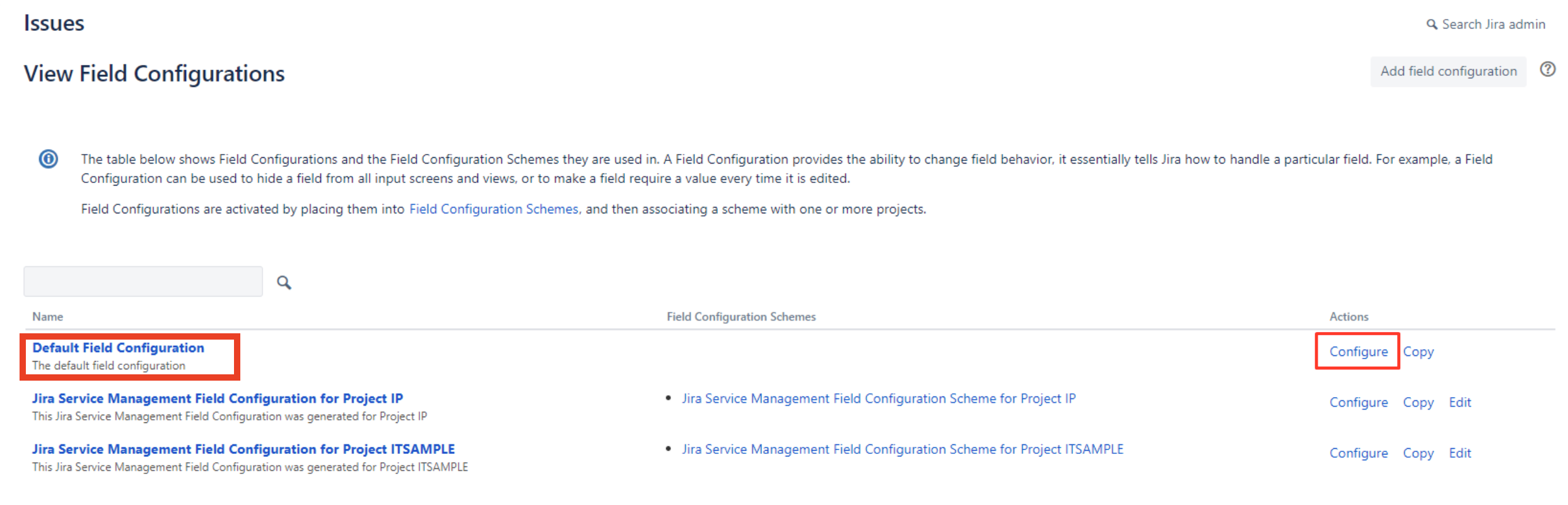The height and width of the screenshot is (505, 1568).
Task: Configure the Default Field Configuration
Action: pos(1358,352)
